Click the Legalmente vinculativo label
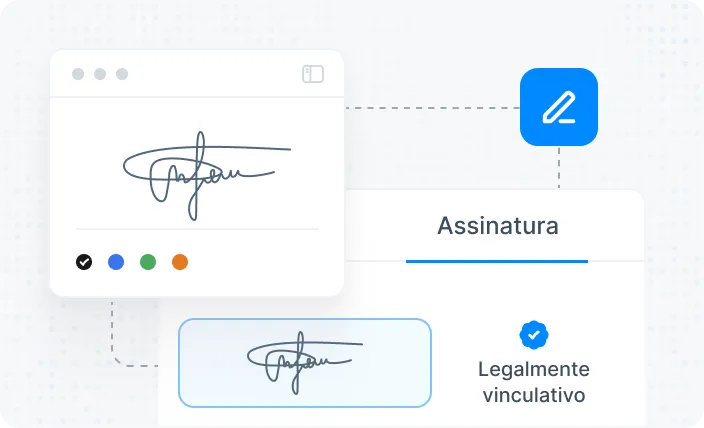704x428 pixels. 533,382
